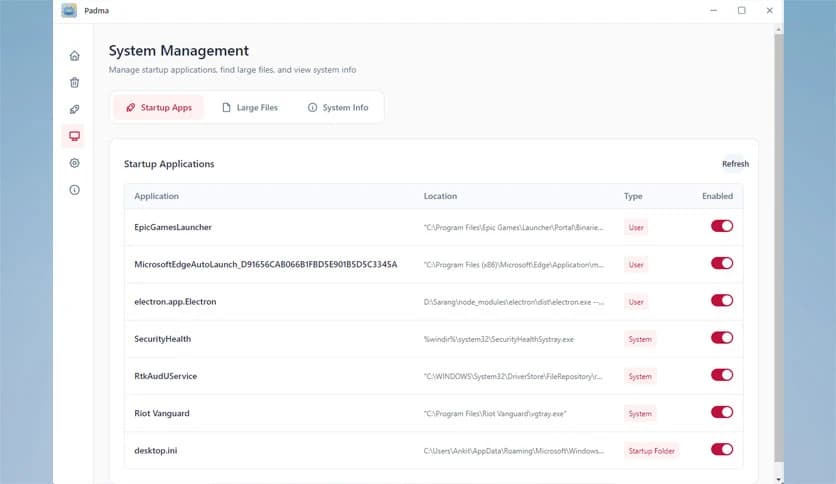Open the settings gear in sidebar
Screen dimensions: 836x484
click(x=74, y=163)
